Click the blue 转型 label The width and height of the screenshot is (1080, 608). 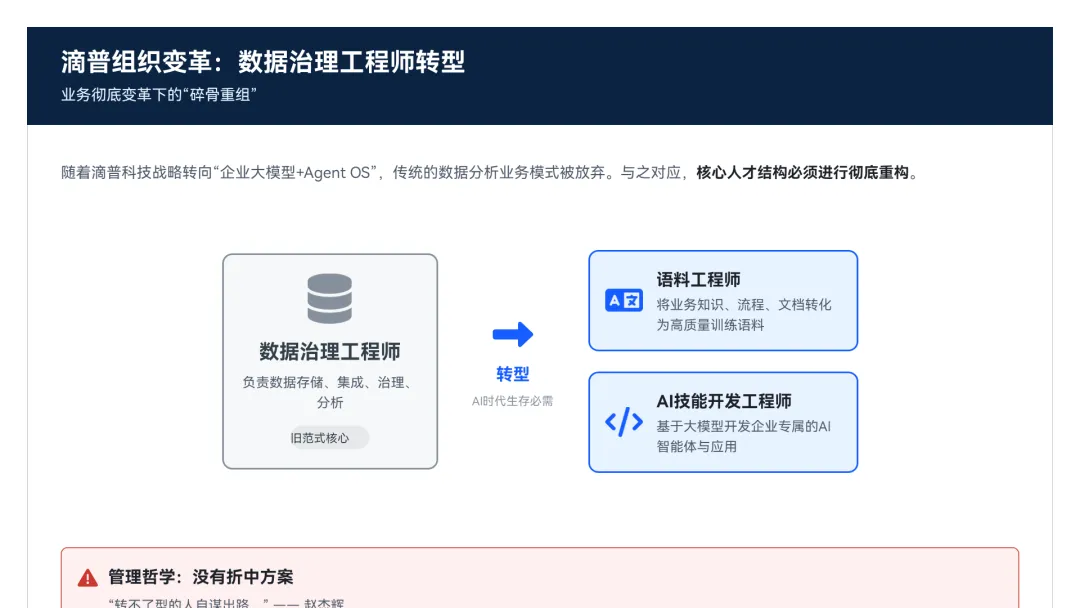[512, 375]
